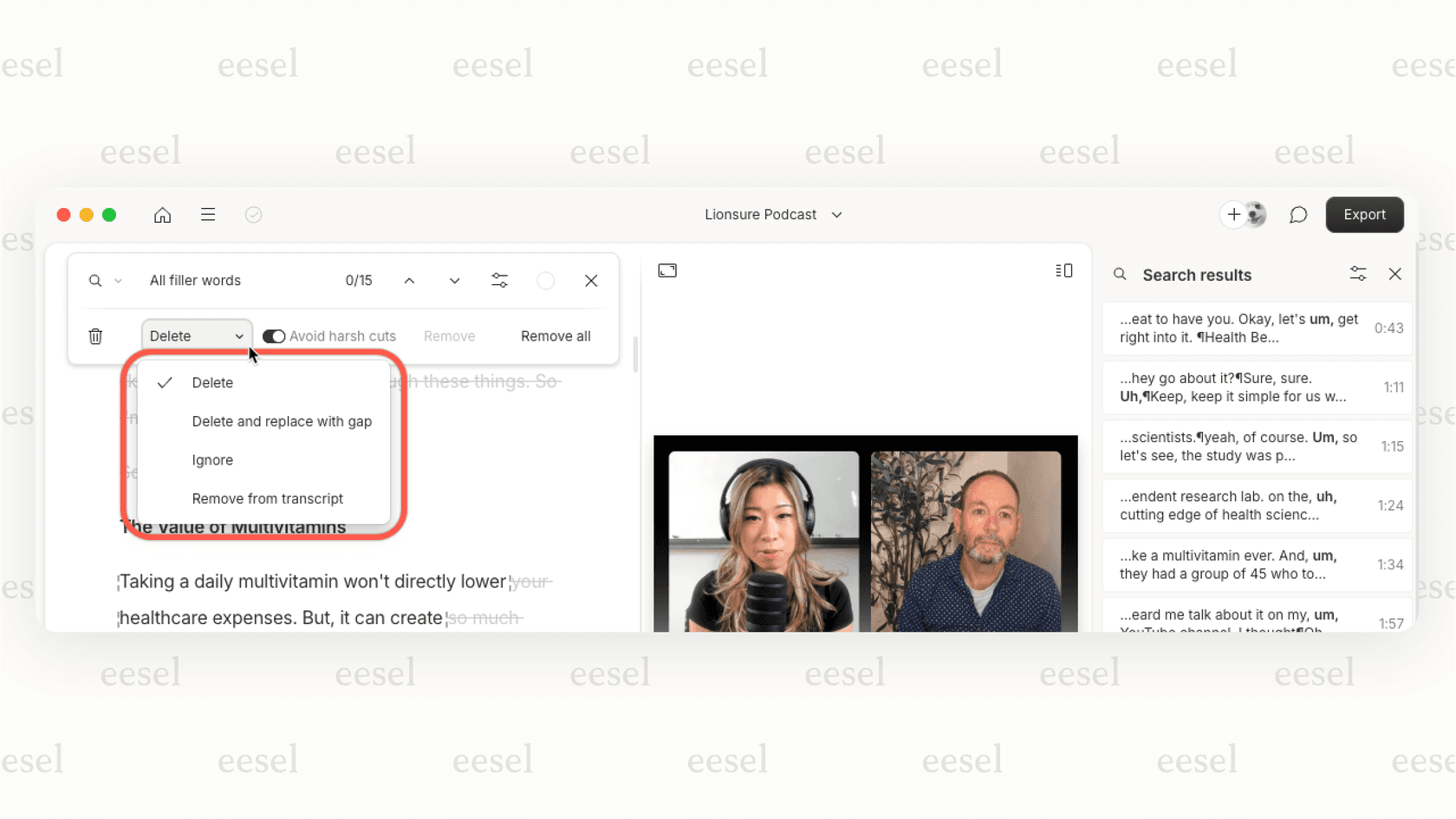The image size is (1456, 819).
Task: Open the home screen icon
Action: tap(162, 214)
